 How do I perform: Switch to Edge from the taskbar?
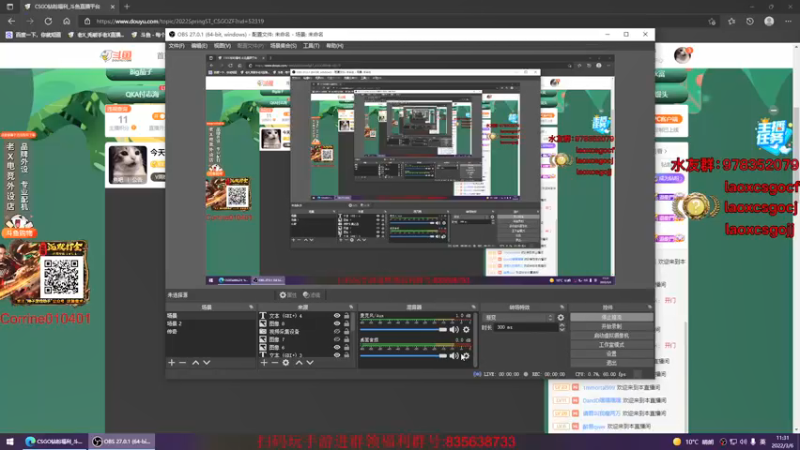[x=54, y=441]
